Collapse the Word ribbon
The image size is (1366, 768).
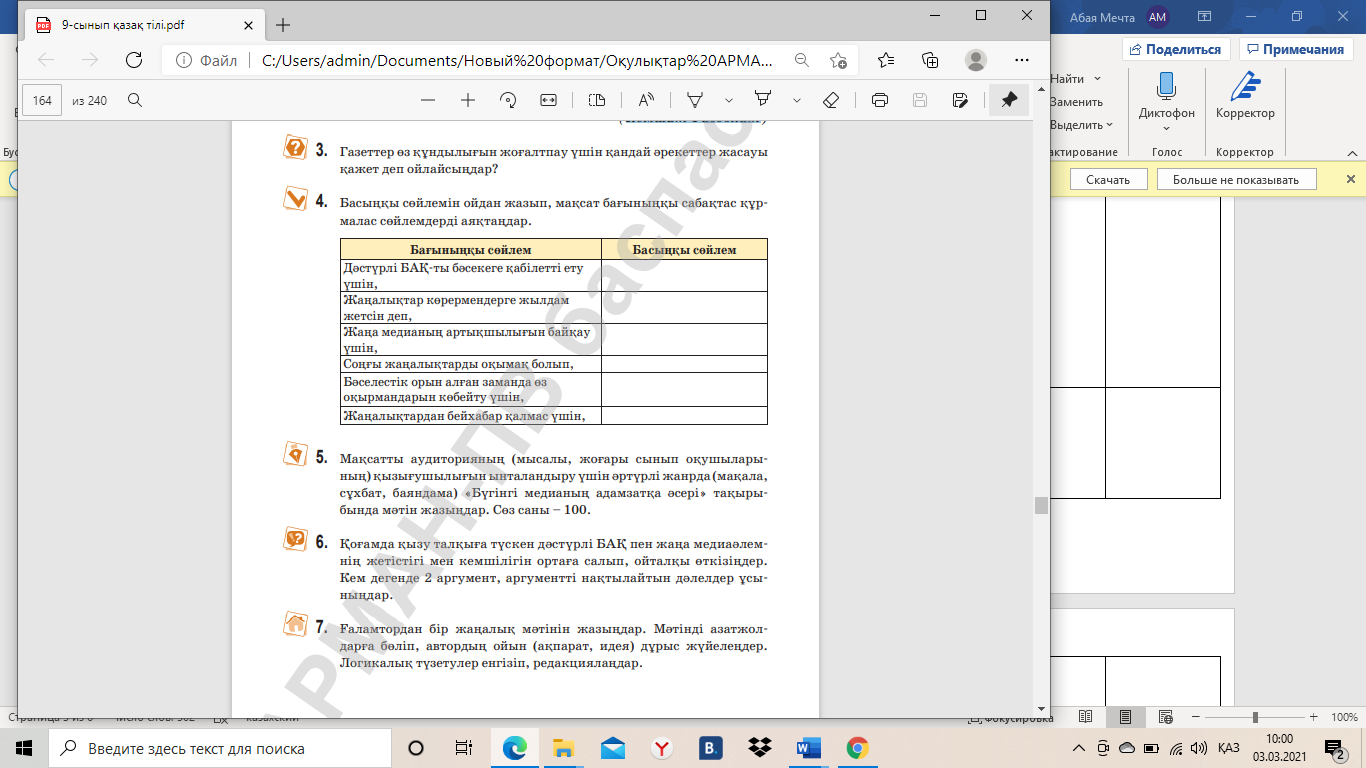[x=1351, y=152]
